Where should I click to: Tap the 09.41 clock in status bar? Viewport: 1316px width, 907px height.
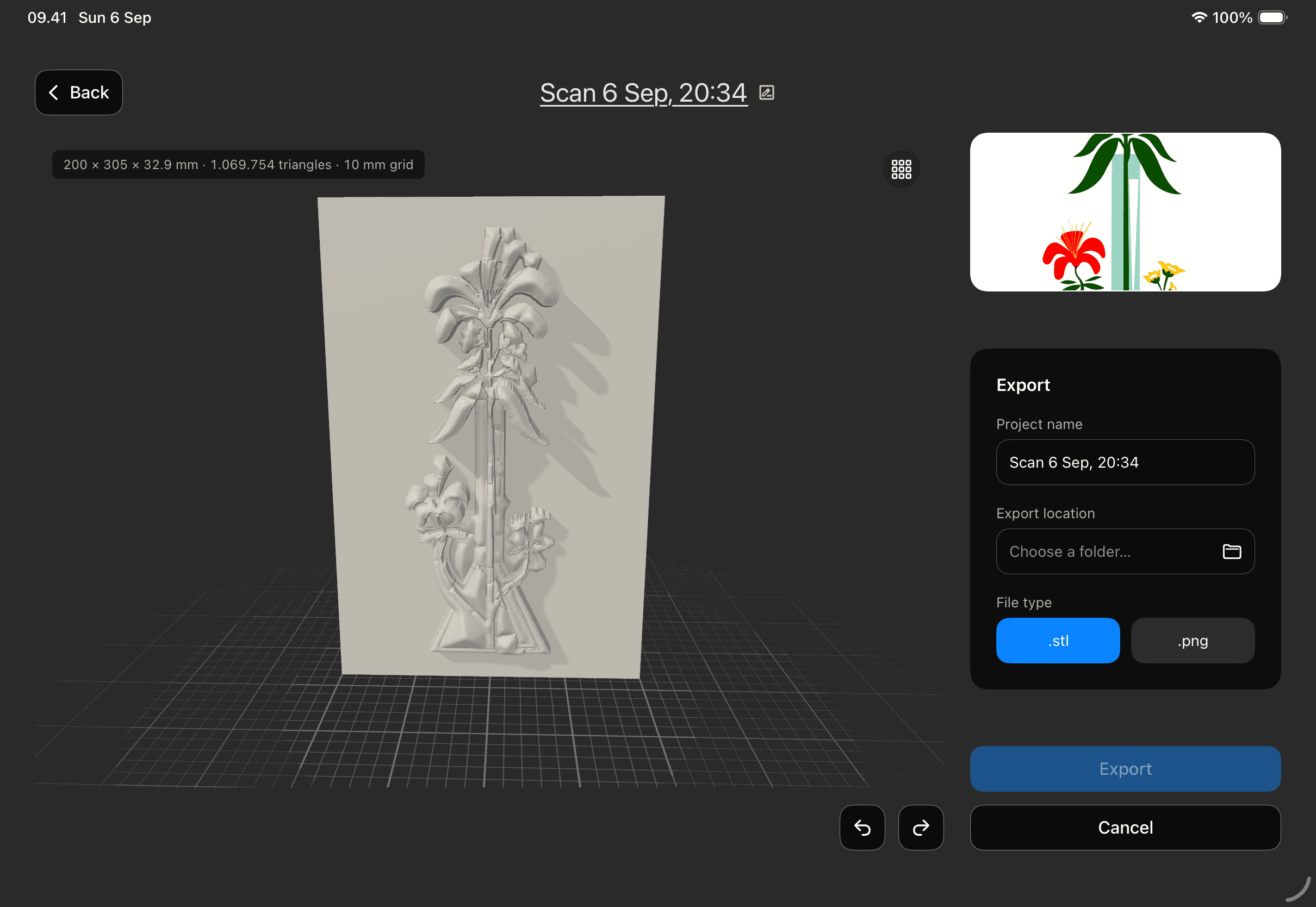47,17
